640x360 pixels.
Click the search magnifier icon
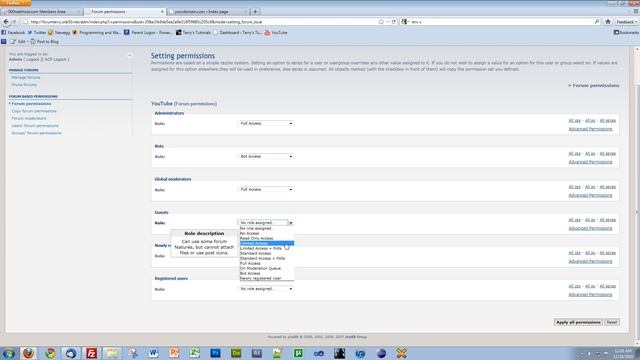point(597,22)
